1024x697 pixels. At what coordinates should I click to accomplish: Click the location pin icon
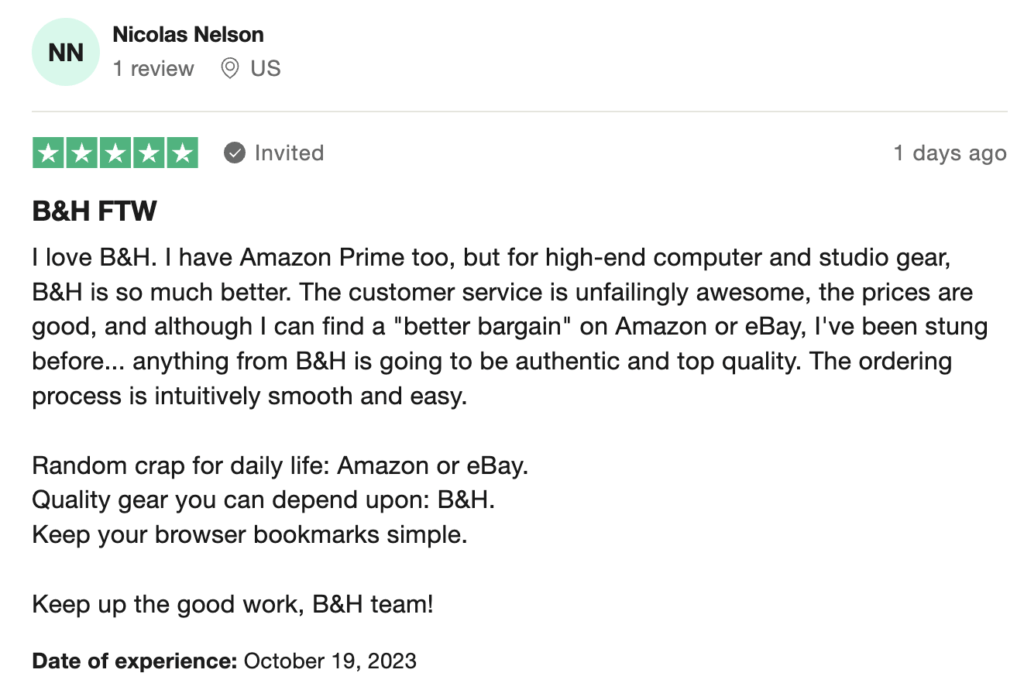point(230,69)
